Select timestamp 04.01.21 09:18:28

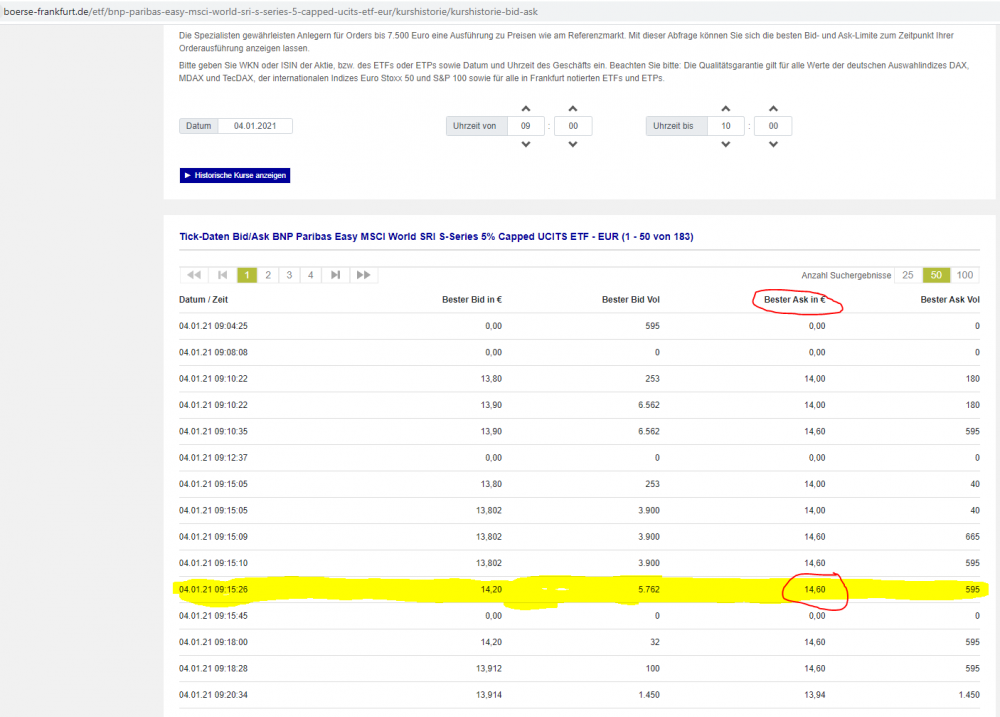coord(213,669)
